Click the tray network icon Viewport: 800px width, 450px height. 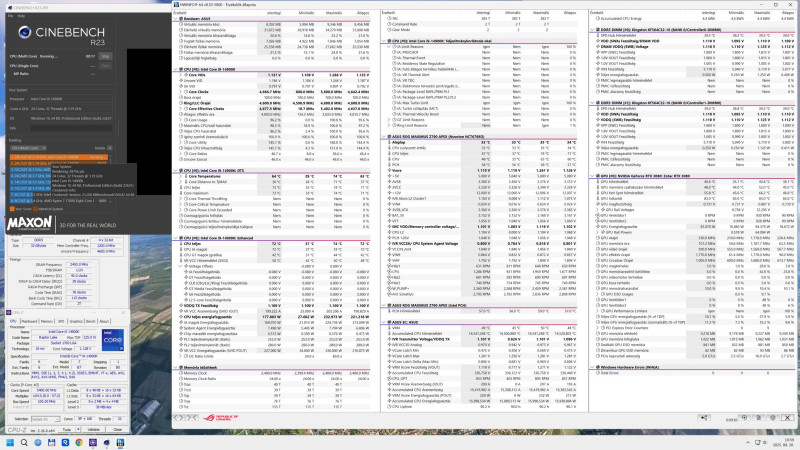pyautogui.click(x=758, y=442)
